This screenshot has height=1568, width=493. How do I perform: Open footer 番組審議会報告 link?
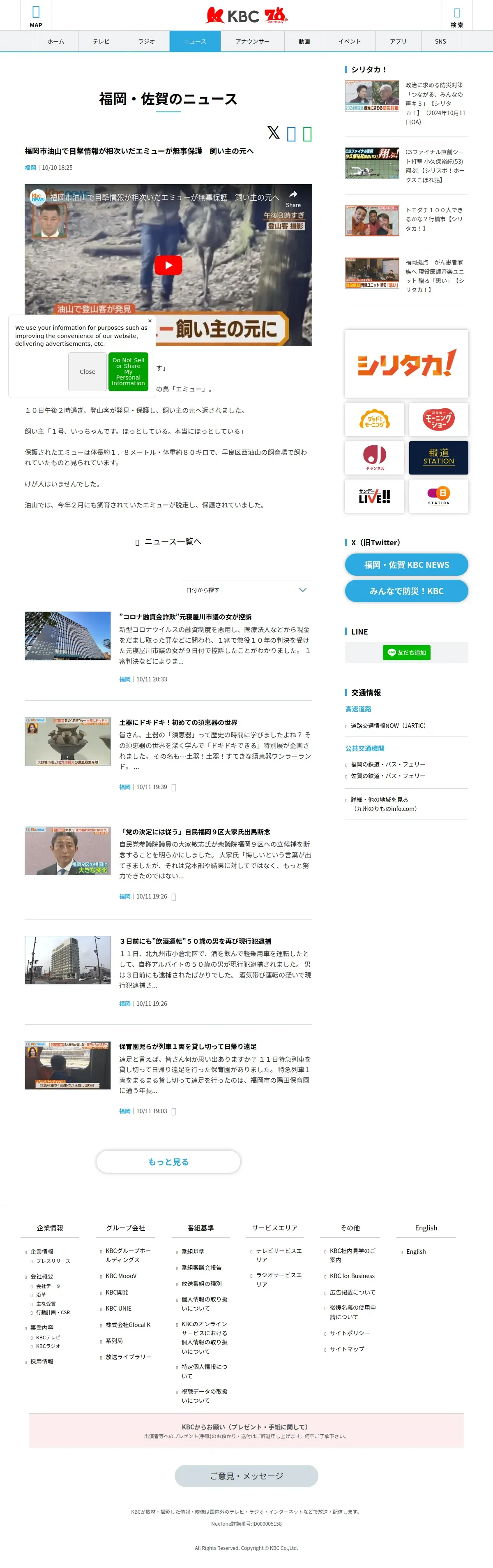pyautogui.click(x=201, y=1267)
